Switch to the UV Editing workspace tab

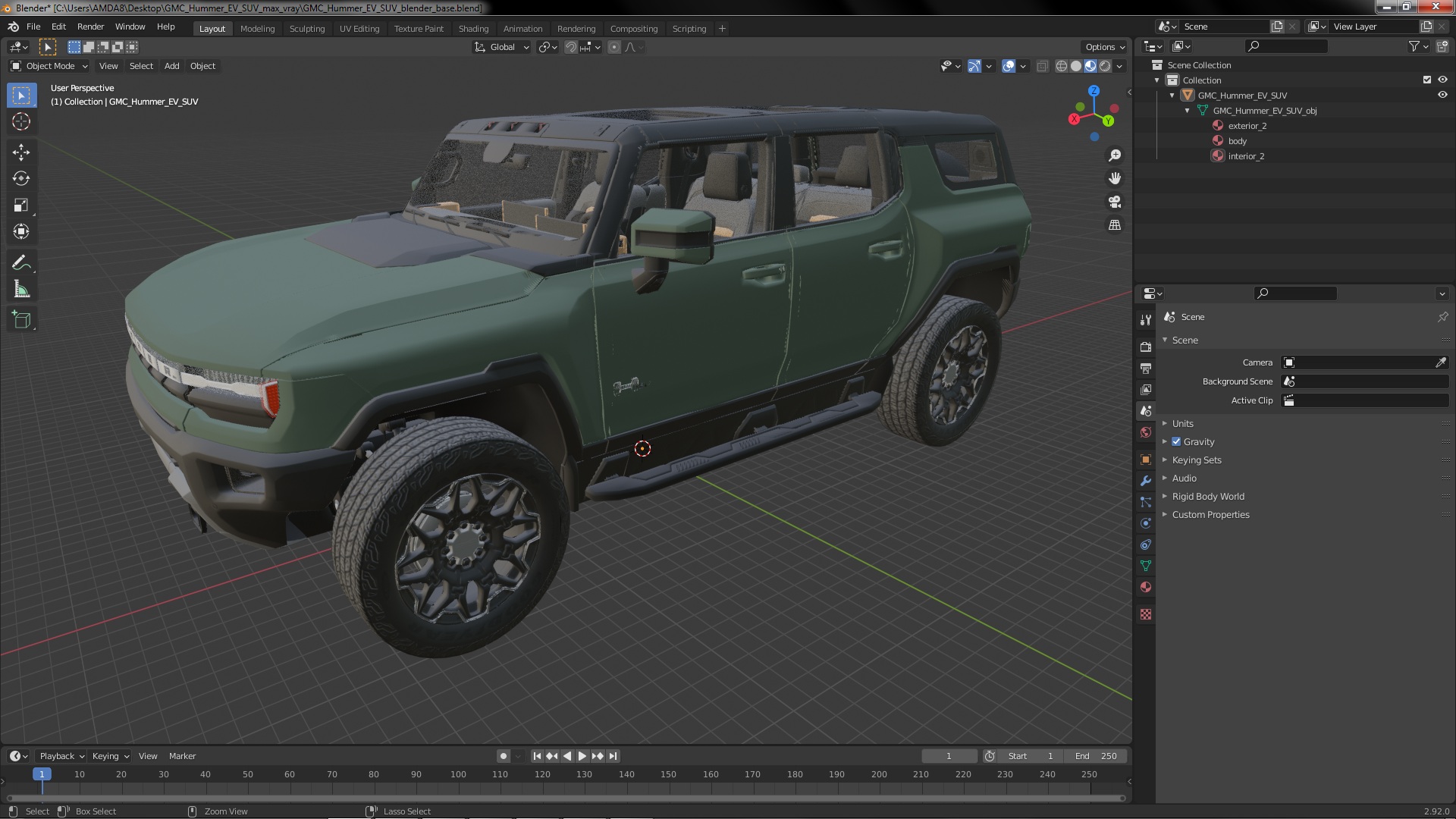[359, 28]
